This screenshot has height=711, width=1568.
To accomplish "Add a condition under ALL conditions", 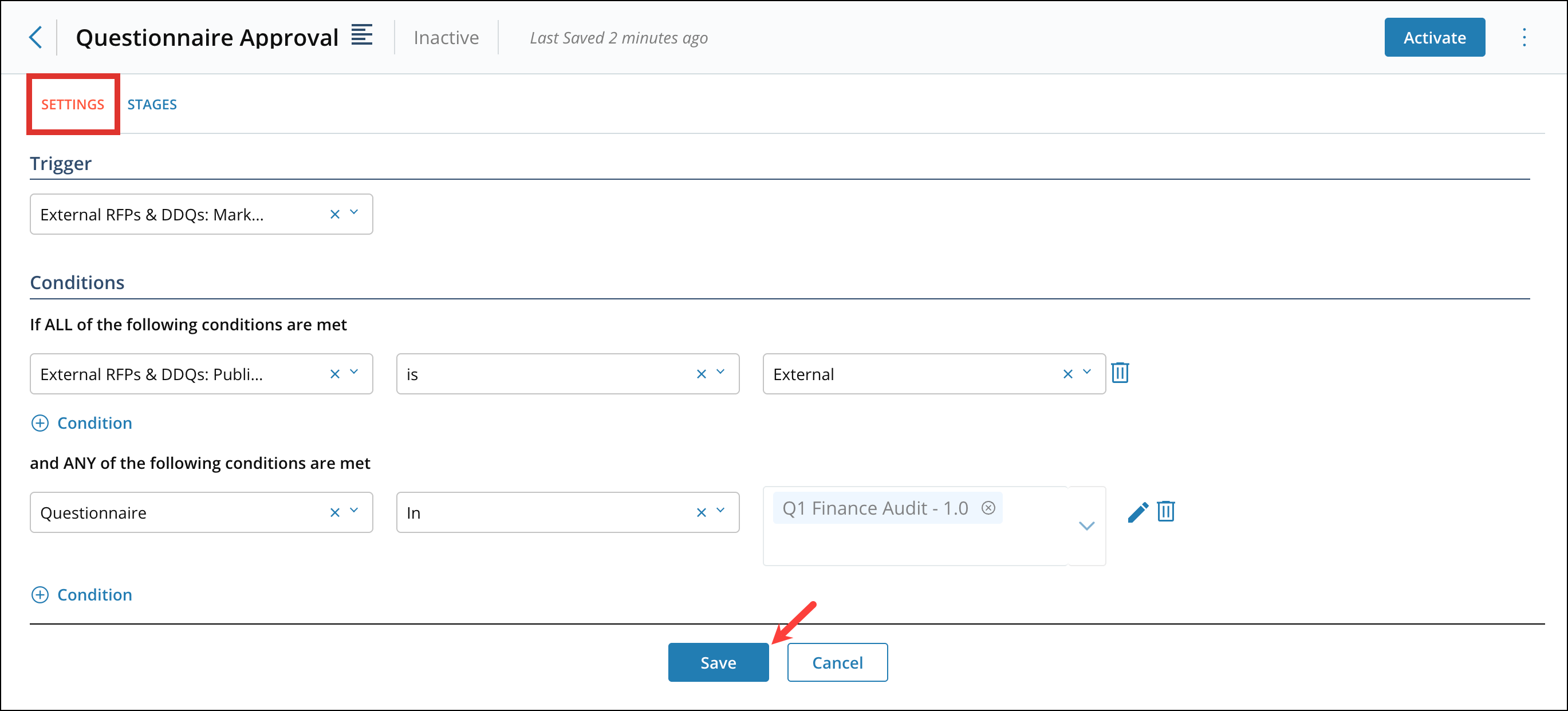I will (x=81, y=422).
